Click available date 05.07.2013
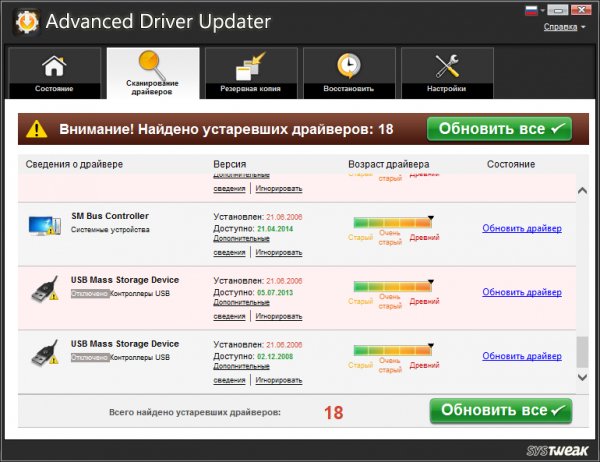Viewport: 600px width, 462px height. tap(275, 293)
